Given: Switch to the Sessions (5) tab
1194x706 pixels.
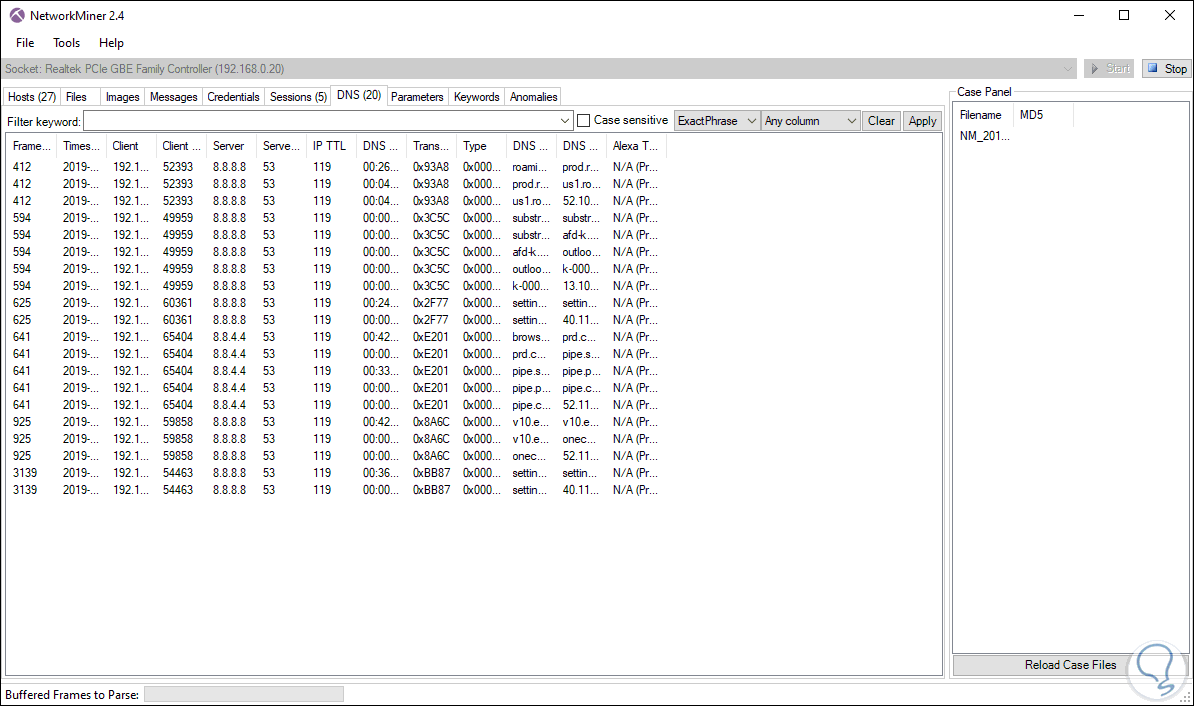Looking at the screenshot, I should (x=298, y=97).
